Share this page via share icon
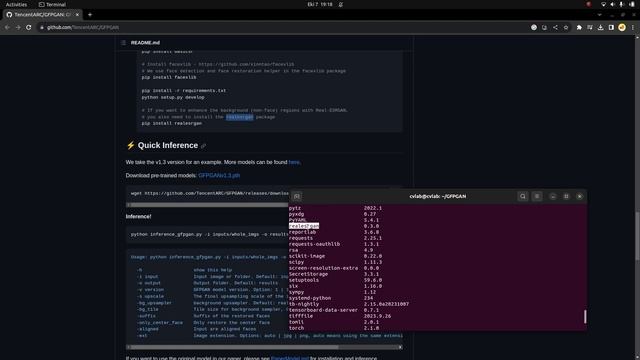Viewport: 640px width, 360px height. (555, 27)
